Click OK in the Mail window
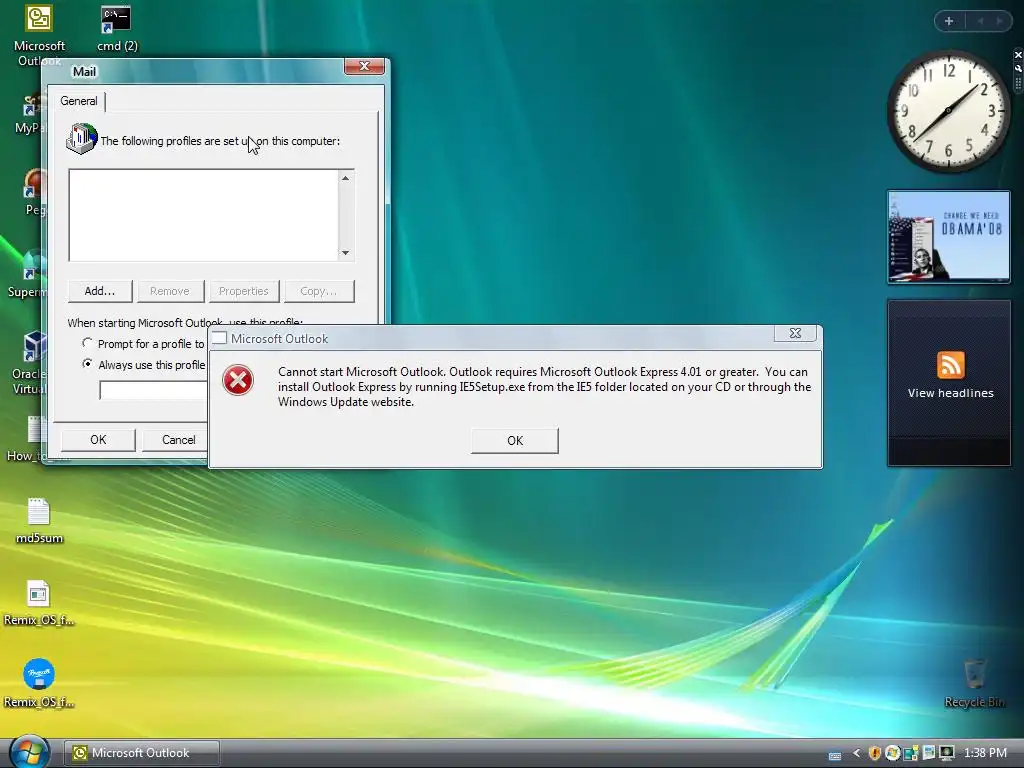 (98, 440)
